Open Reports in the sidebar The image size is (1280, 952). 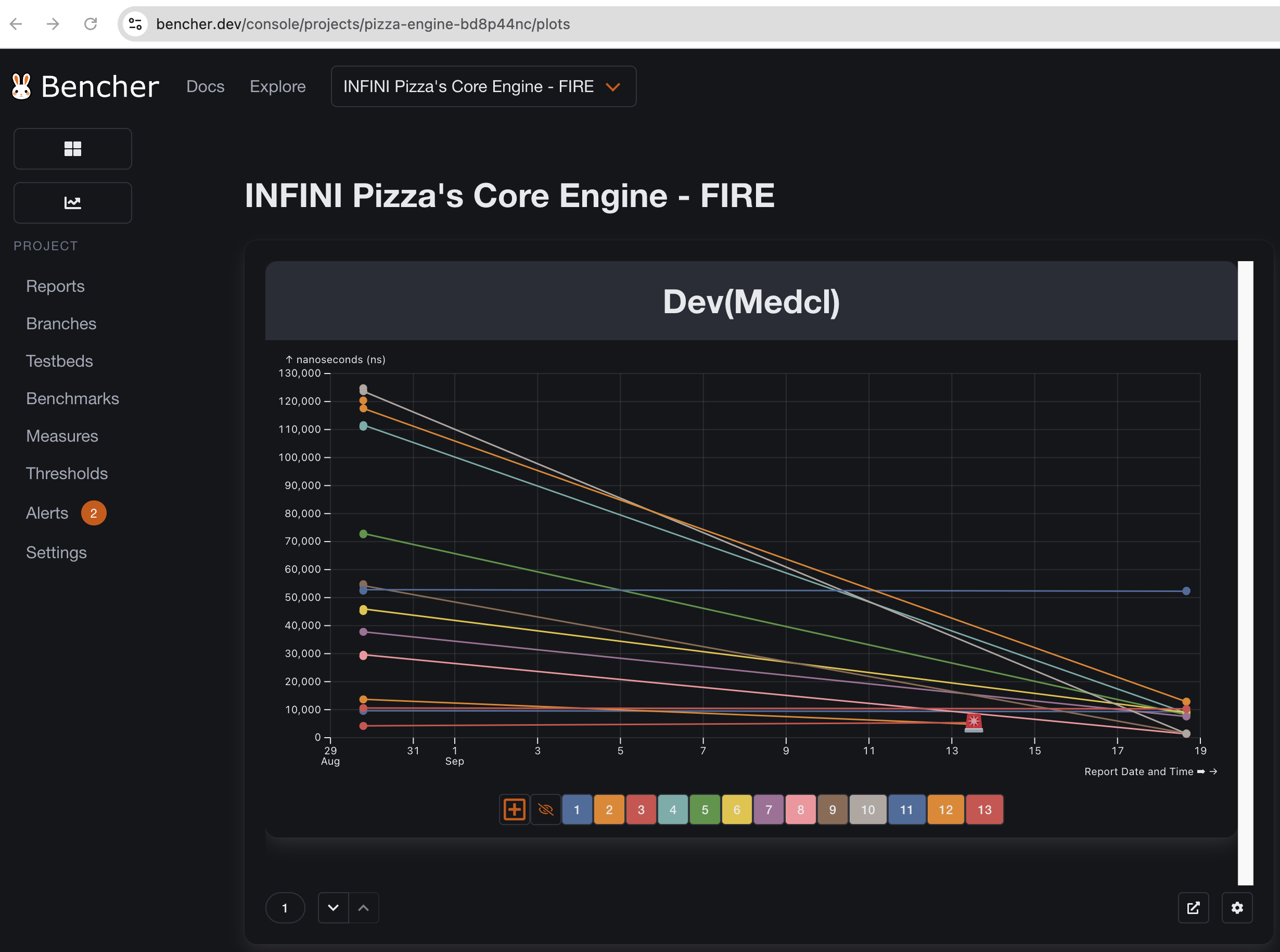[55, 286]
